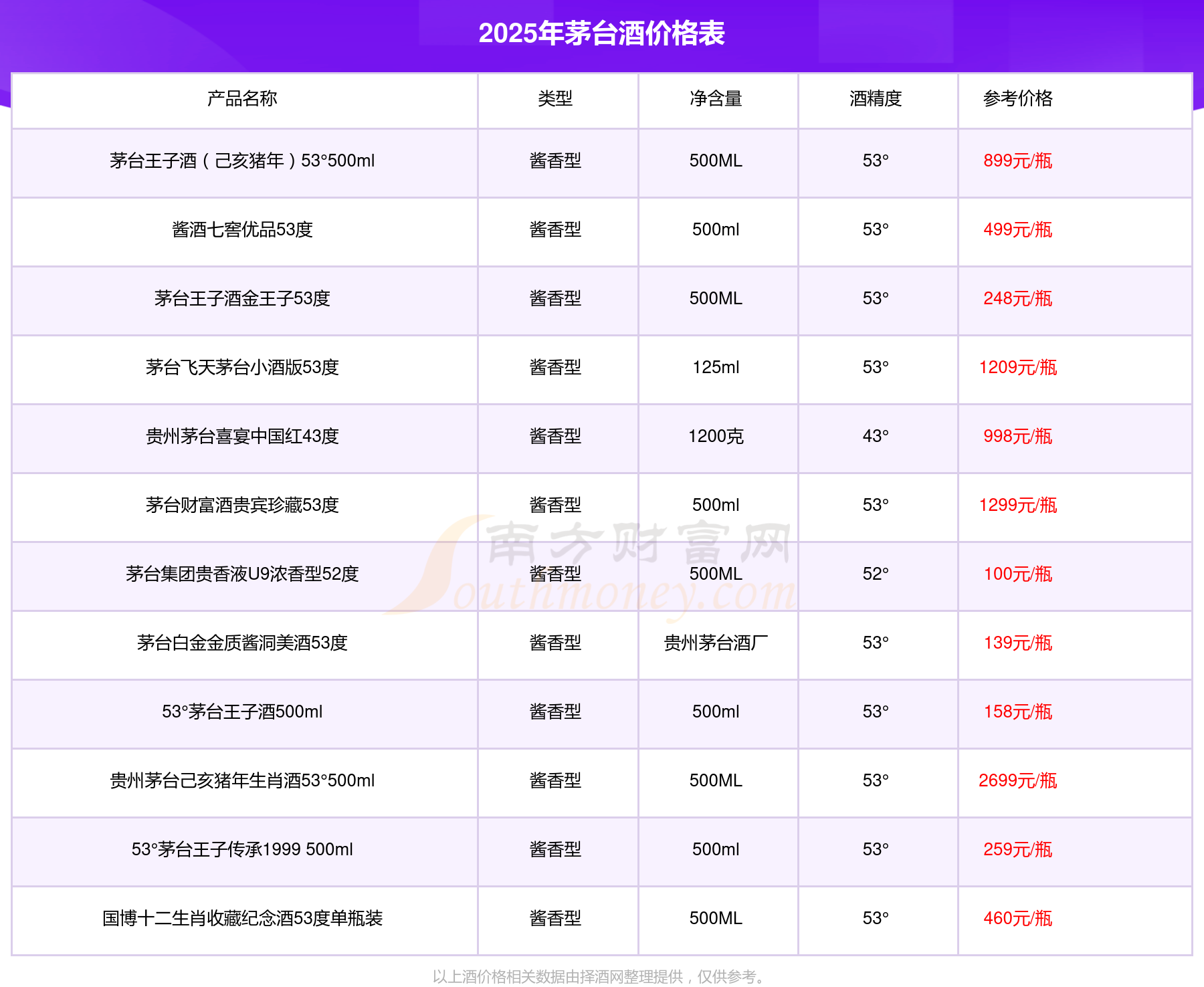Select "酱香型" in the 酱酒七窖优品 row
This screenshot has width=1204, height=987.
(555, 229)
